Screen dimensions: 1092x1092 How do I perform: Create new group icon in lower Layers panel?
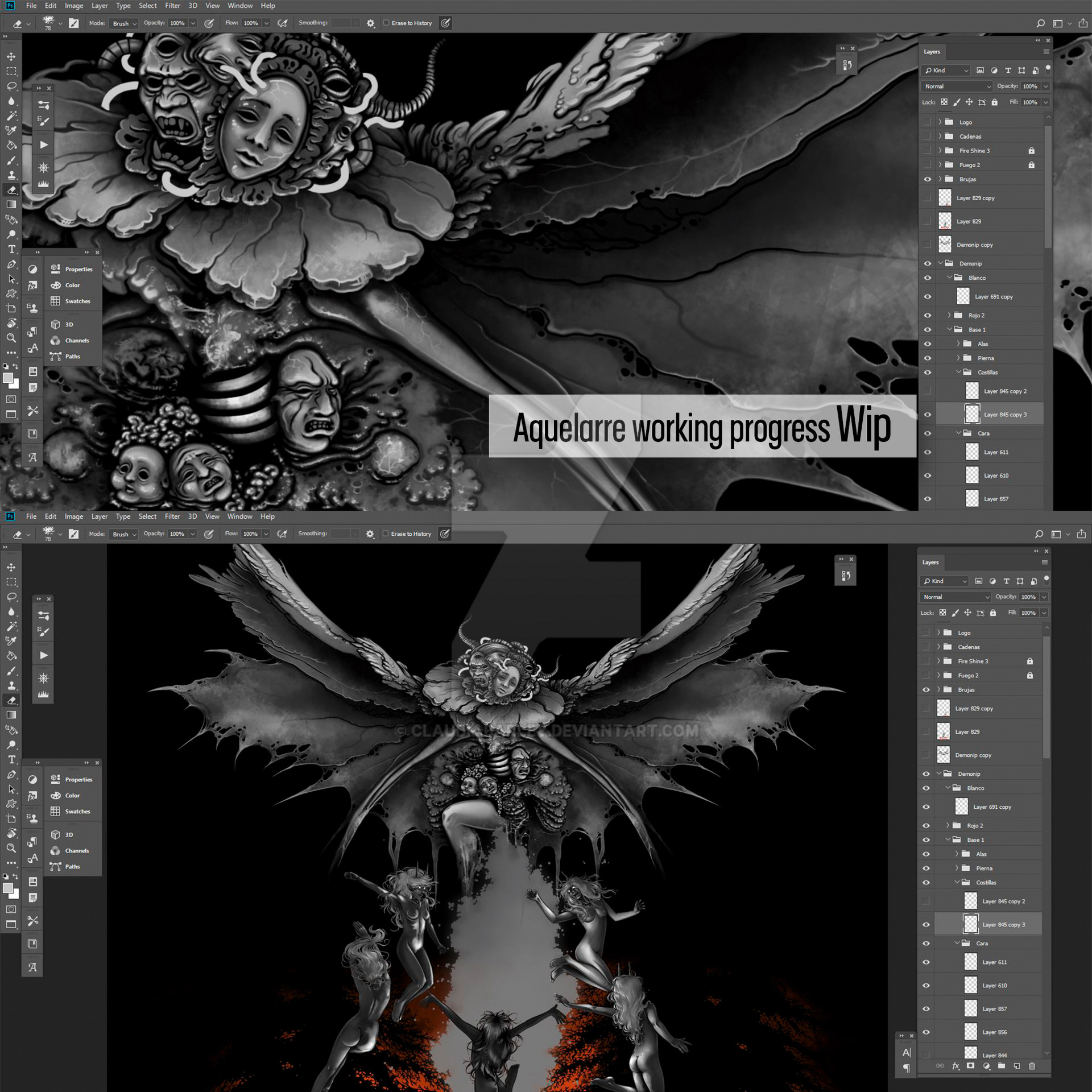[x=1002, y=1066]
